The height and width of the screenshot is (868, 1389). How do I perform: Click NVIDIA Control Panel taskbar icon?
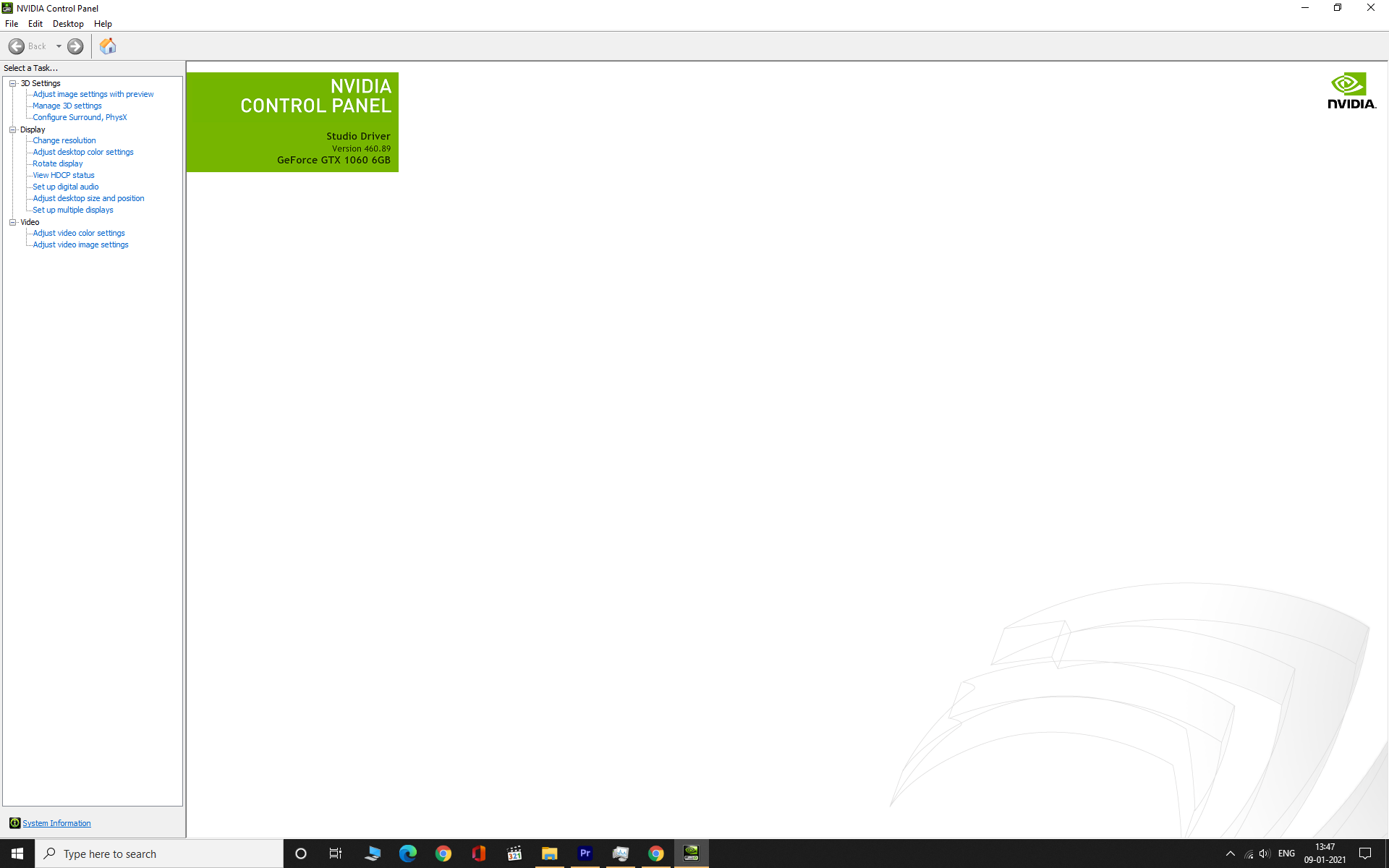point(692,854)
